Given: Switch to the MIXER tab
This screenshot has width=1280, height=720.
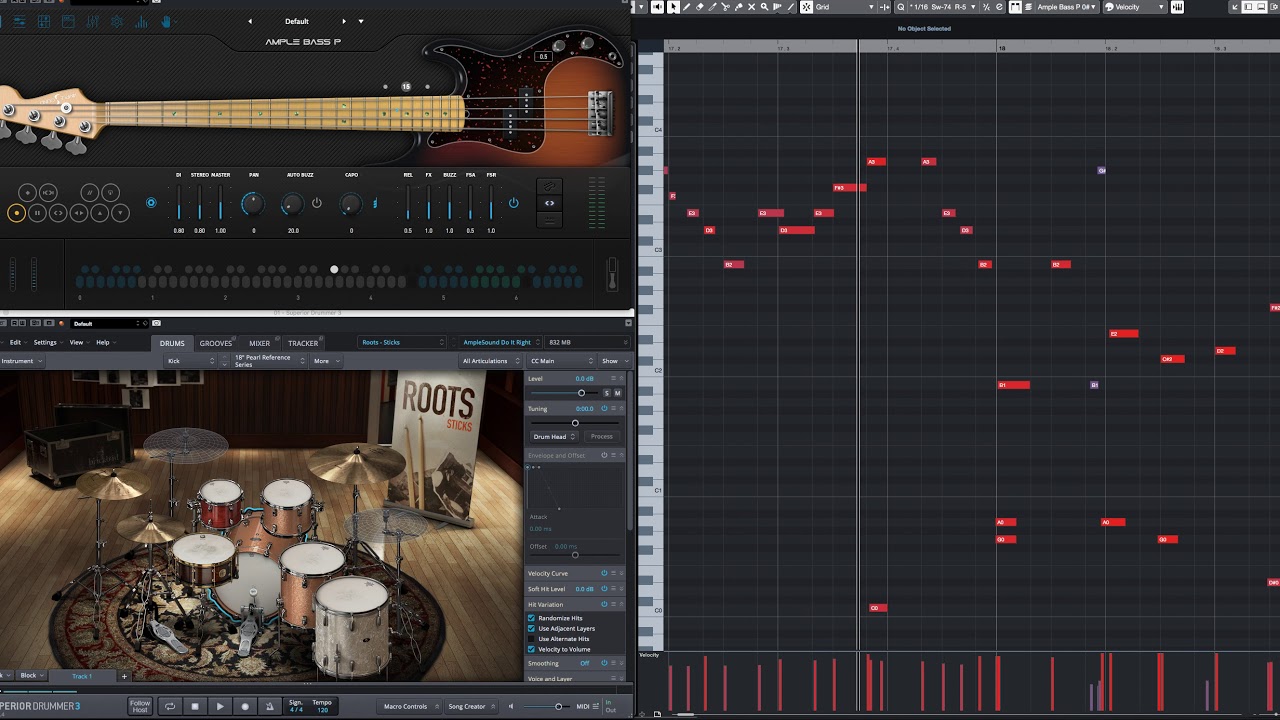Looking at the screenshot, I should [259, 343].
